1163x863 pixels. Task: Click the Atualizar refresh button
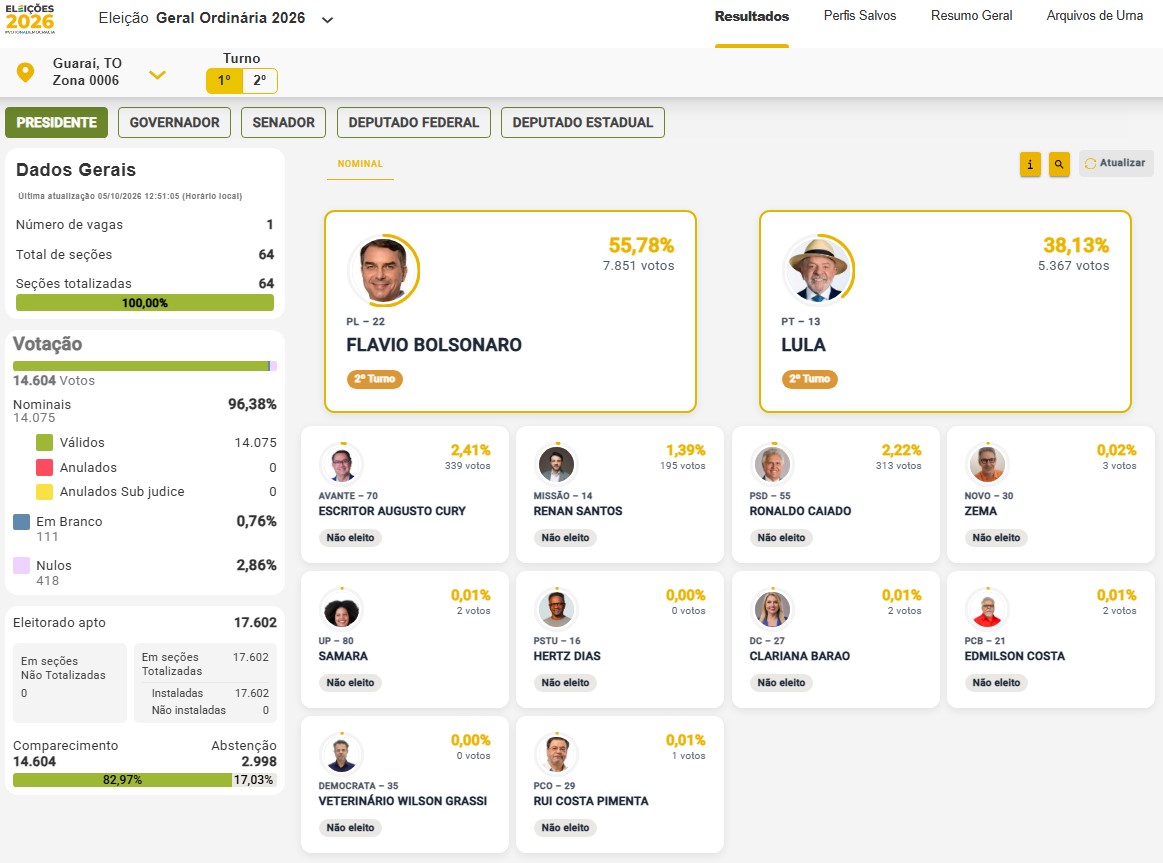point(1116,163)
